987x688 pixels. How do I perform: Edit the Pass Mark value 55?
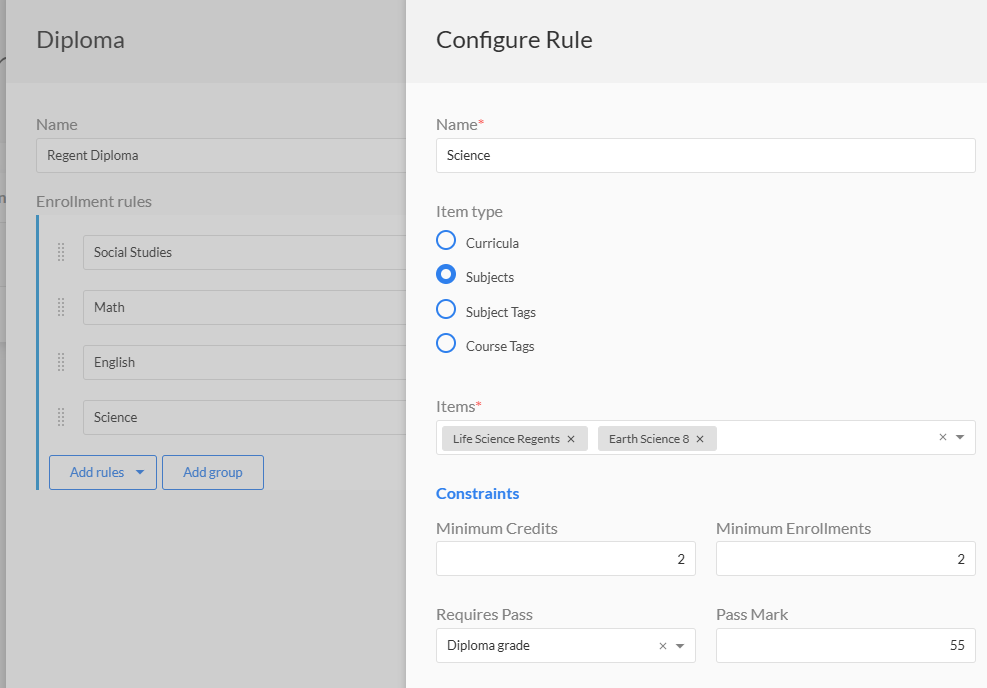coord(845,645)
